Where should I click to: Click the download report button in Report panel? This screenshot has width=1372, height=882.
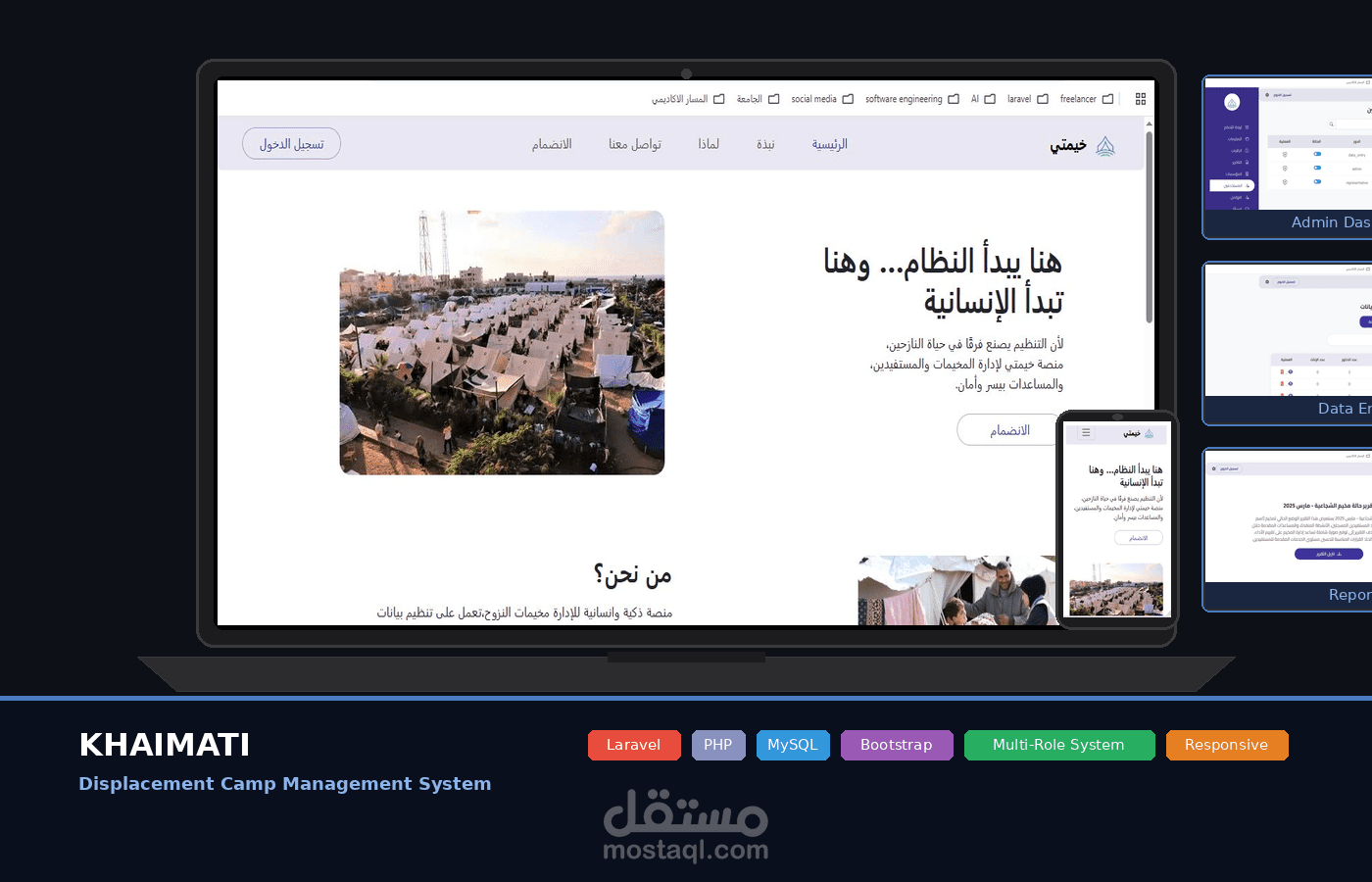tap(1329, 554)
